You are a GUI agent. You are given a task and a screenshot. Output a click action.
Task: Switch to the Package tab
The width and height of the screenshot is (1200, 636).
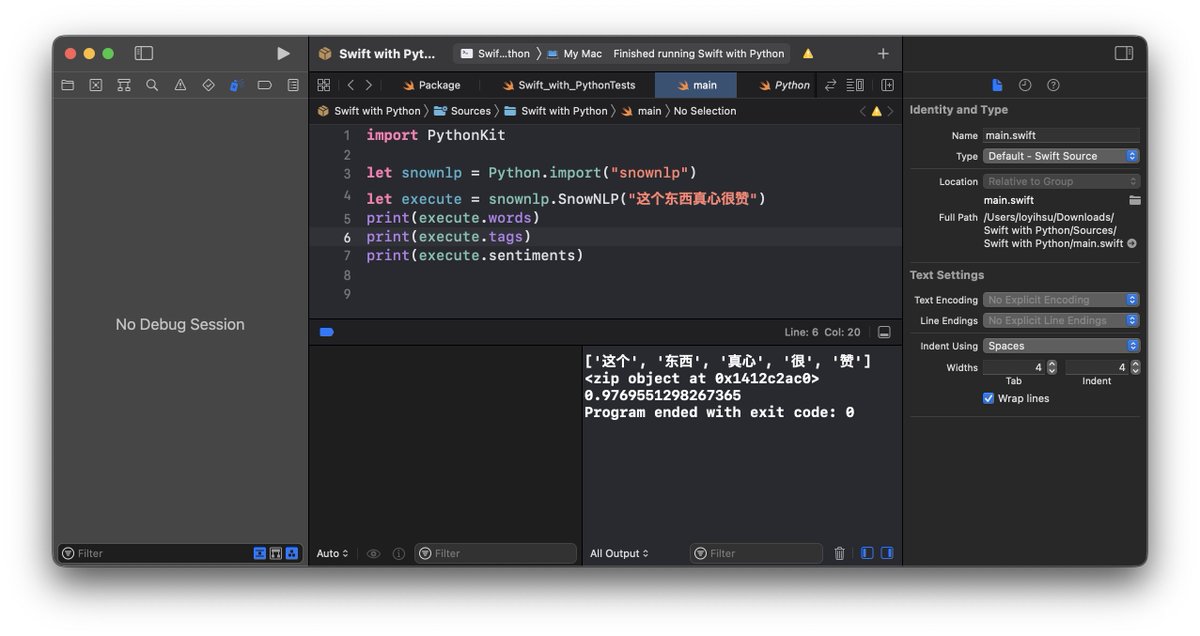432,85
